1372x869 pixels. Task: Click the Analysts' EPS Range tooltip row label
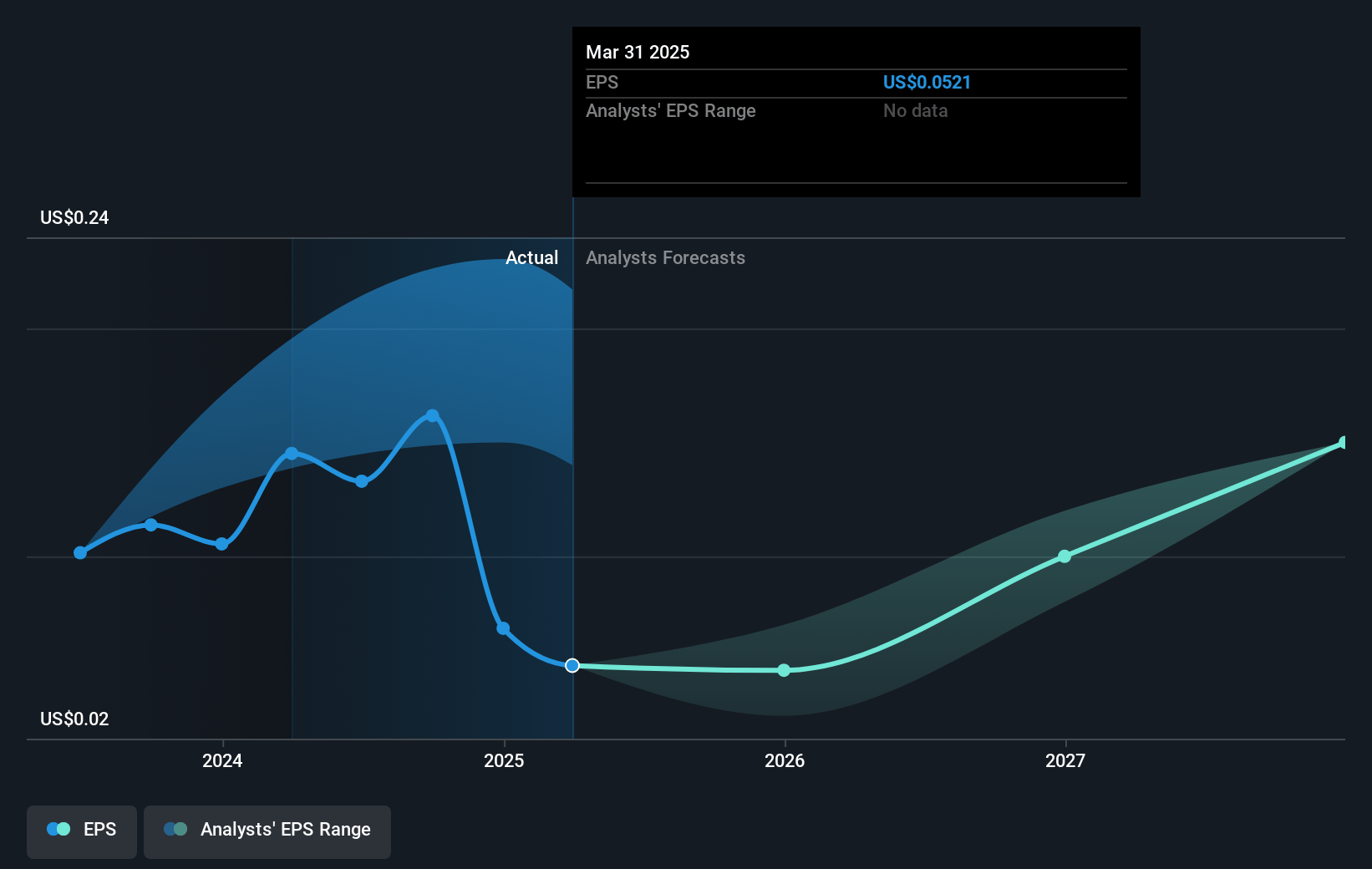[670, 110]
